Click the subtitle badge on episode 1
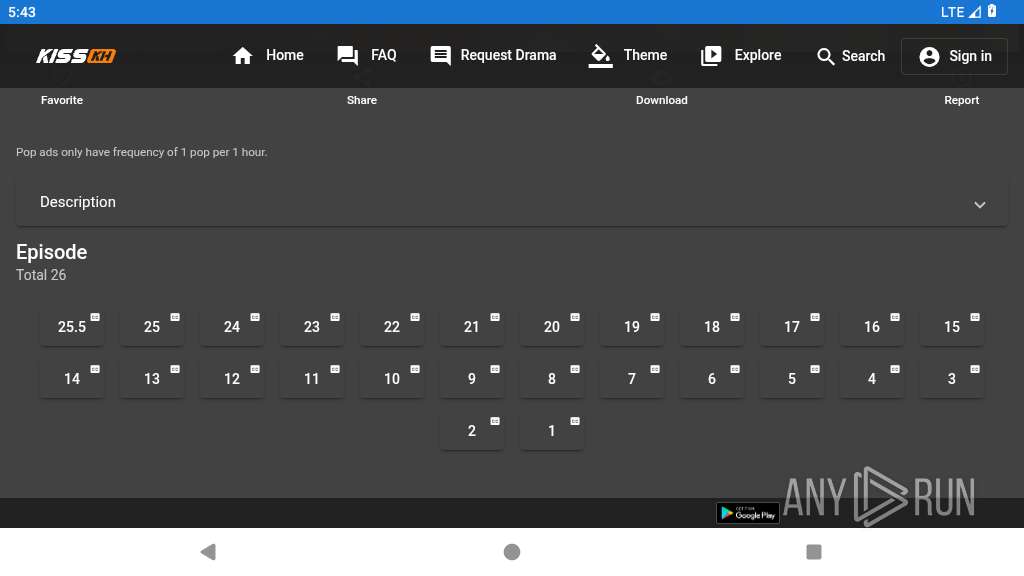 click(575, 421)
